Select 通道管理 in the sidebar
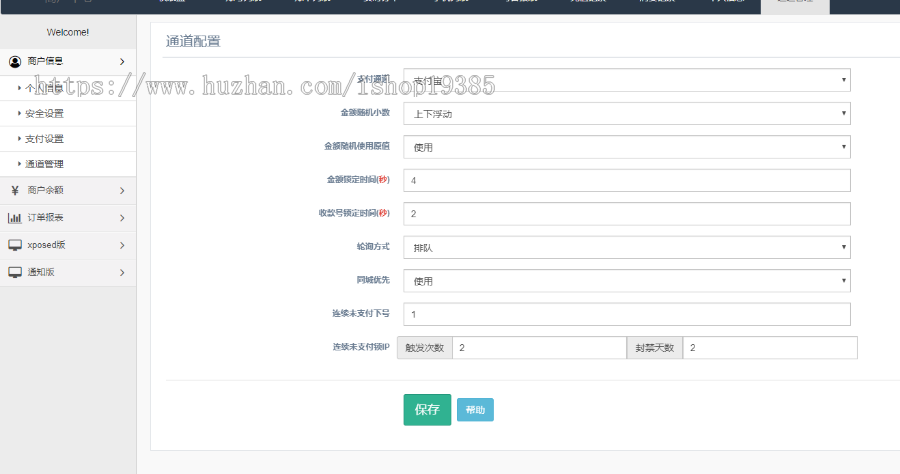This screenshot has width=900, height=474. pyautogui.click(x=68, y=164)
